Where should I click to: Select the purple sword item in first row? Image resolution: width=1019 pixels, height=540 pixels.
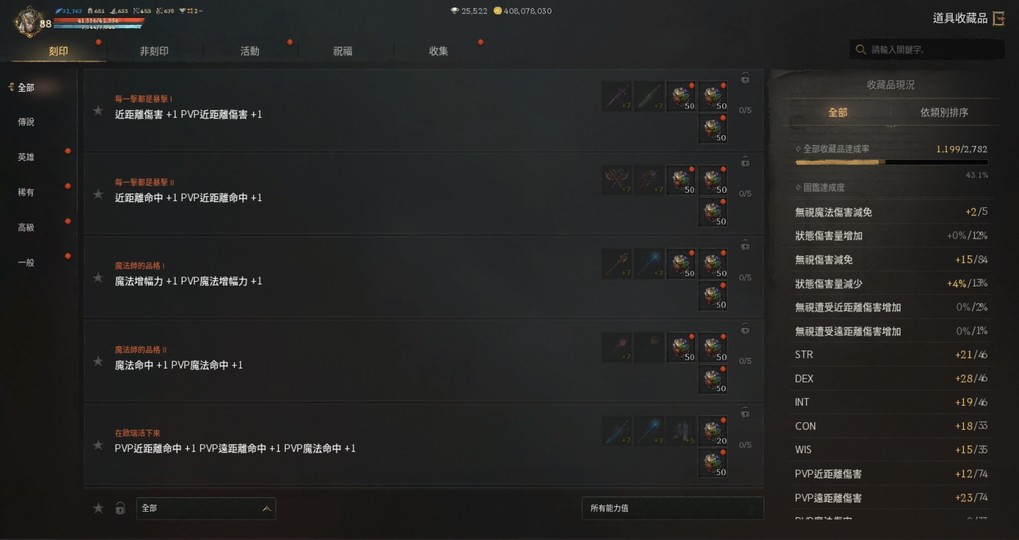[616, 96]
